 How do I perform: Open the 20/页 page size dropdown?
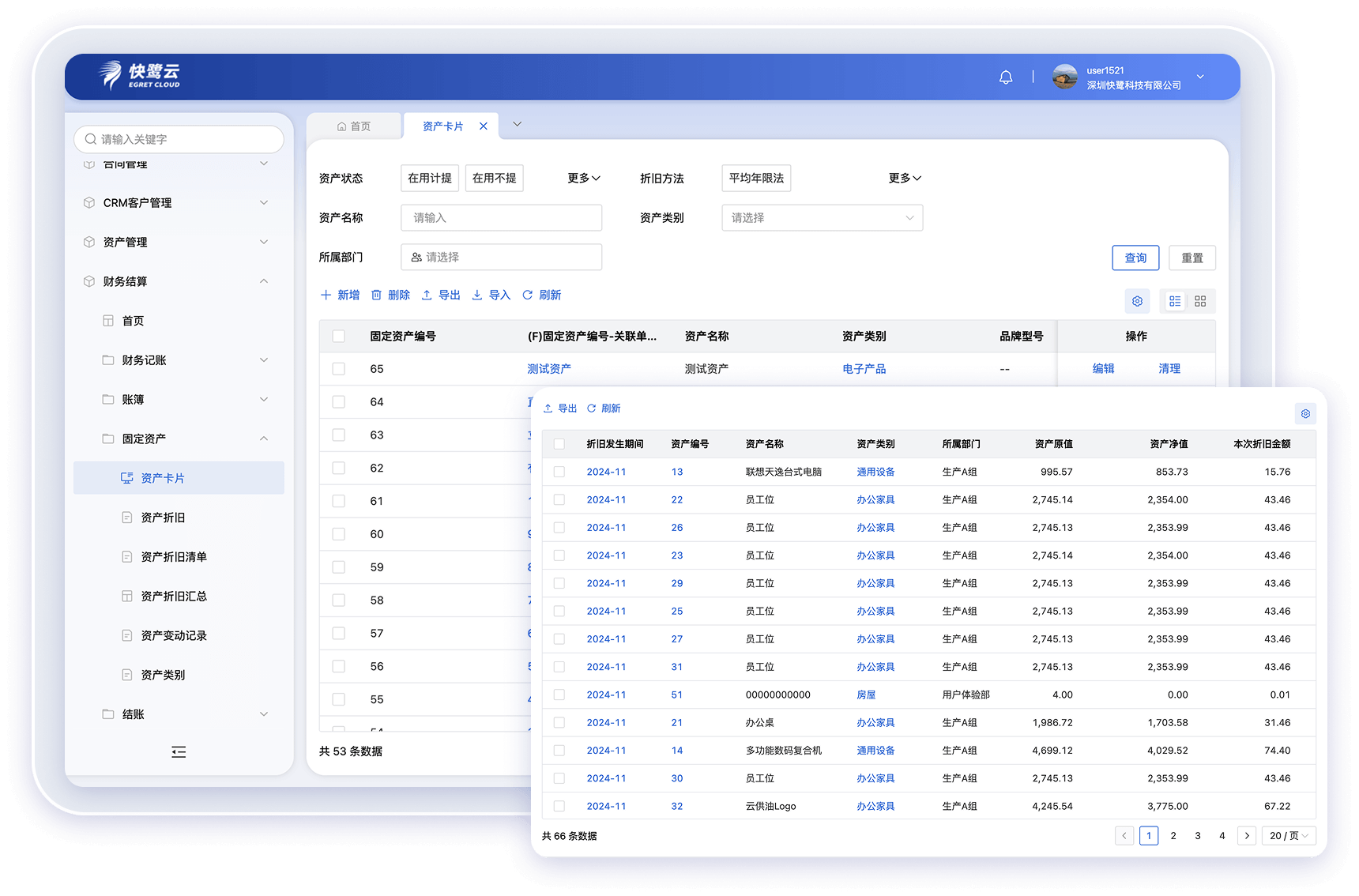click(1289, 836)
